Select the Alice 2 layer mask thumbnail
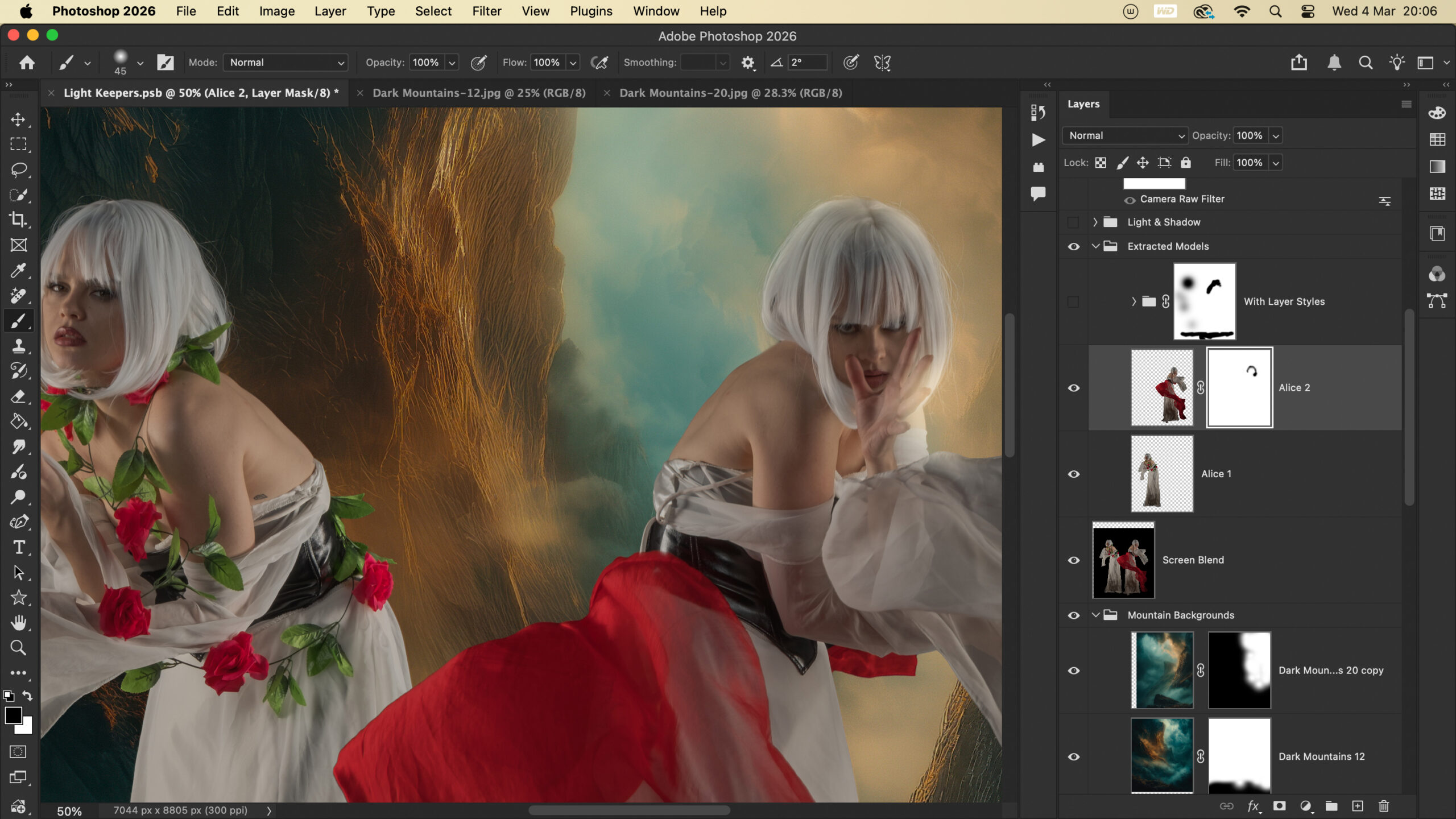The image size is (1456, 819). pyautogui.click(x=1239, y=387)
